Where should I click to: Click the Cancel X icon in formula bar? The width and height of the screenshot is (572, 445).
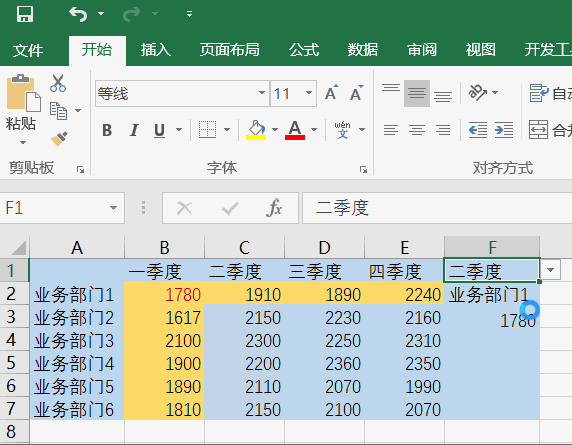click(x=184, y=208)
